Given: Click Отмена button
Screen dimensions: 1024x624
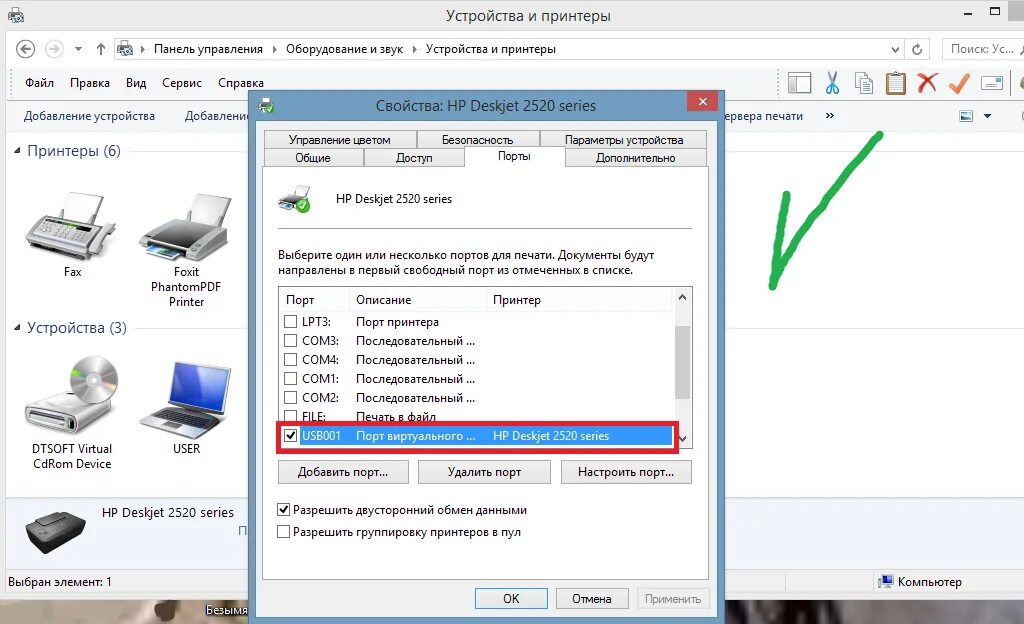Looking at the screenshot, I should coord(592,599).
